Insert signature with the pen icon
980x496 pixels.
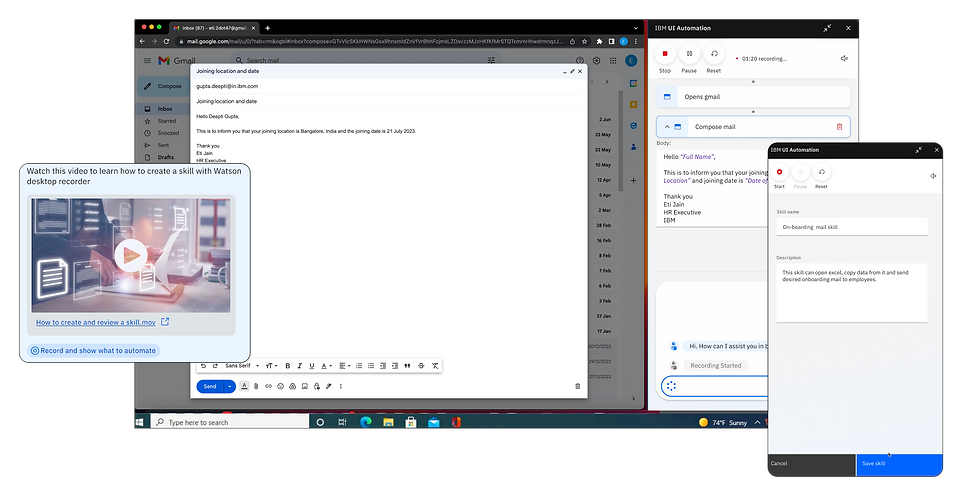tap(329, 387)
